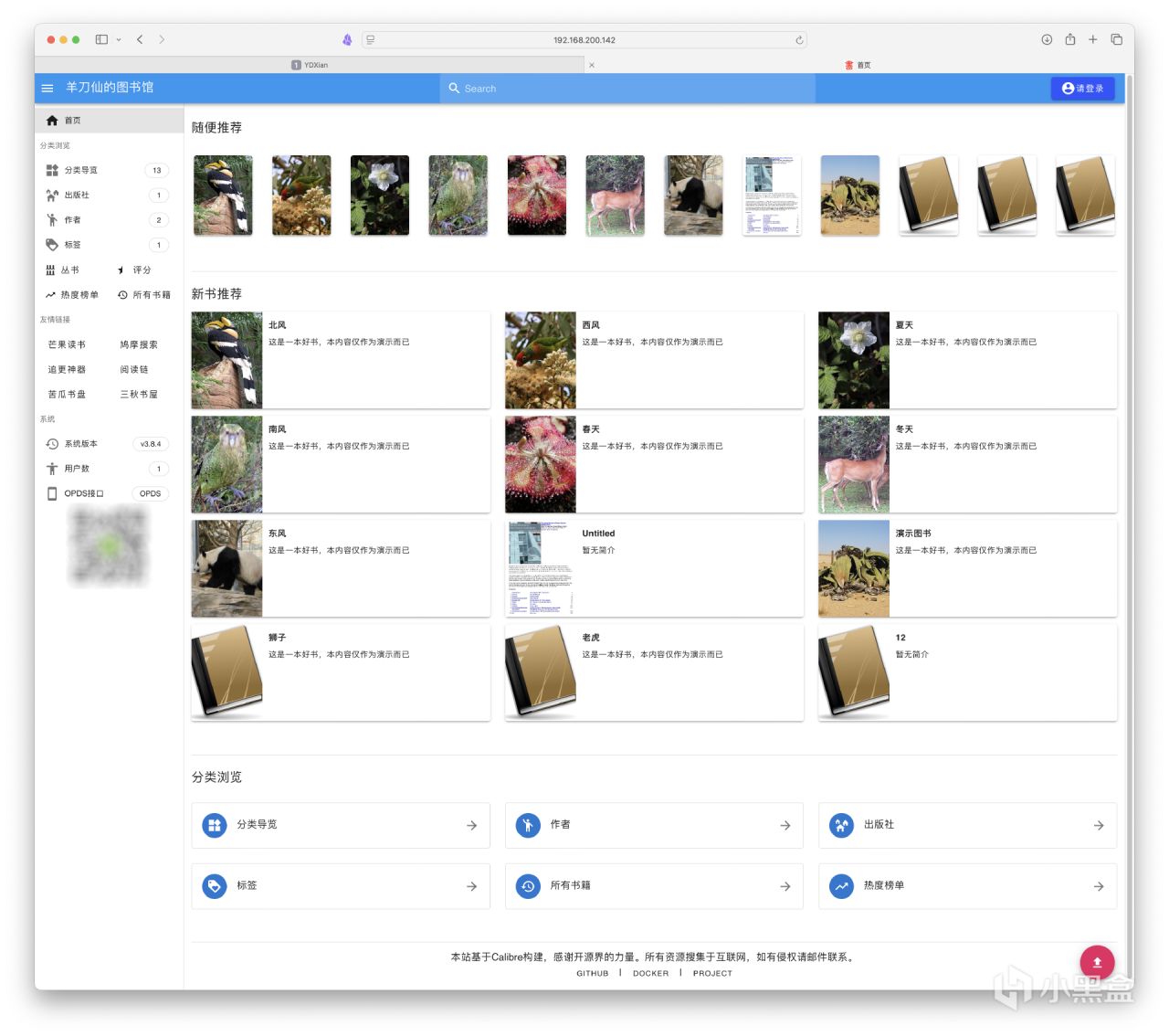Open Safari's downloads icon
The width and height of the screenshot is (1169, 1036).
(x=1047, y=39)
